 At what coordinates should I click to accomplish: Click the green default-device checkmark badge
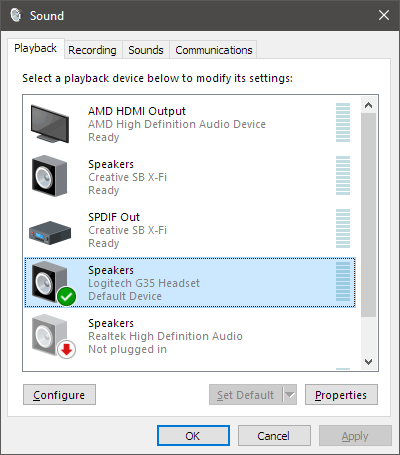pos(66,296)
